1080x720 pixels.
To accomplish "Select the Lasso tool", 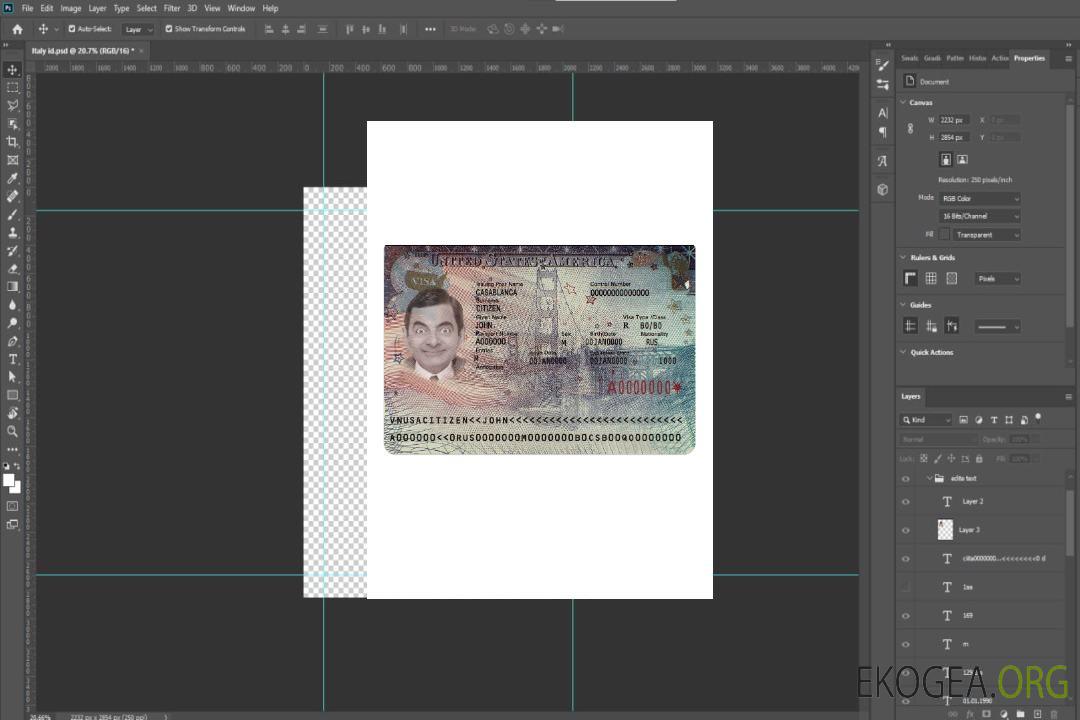I will (13, 105).
